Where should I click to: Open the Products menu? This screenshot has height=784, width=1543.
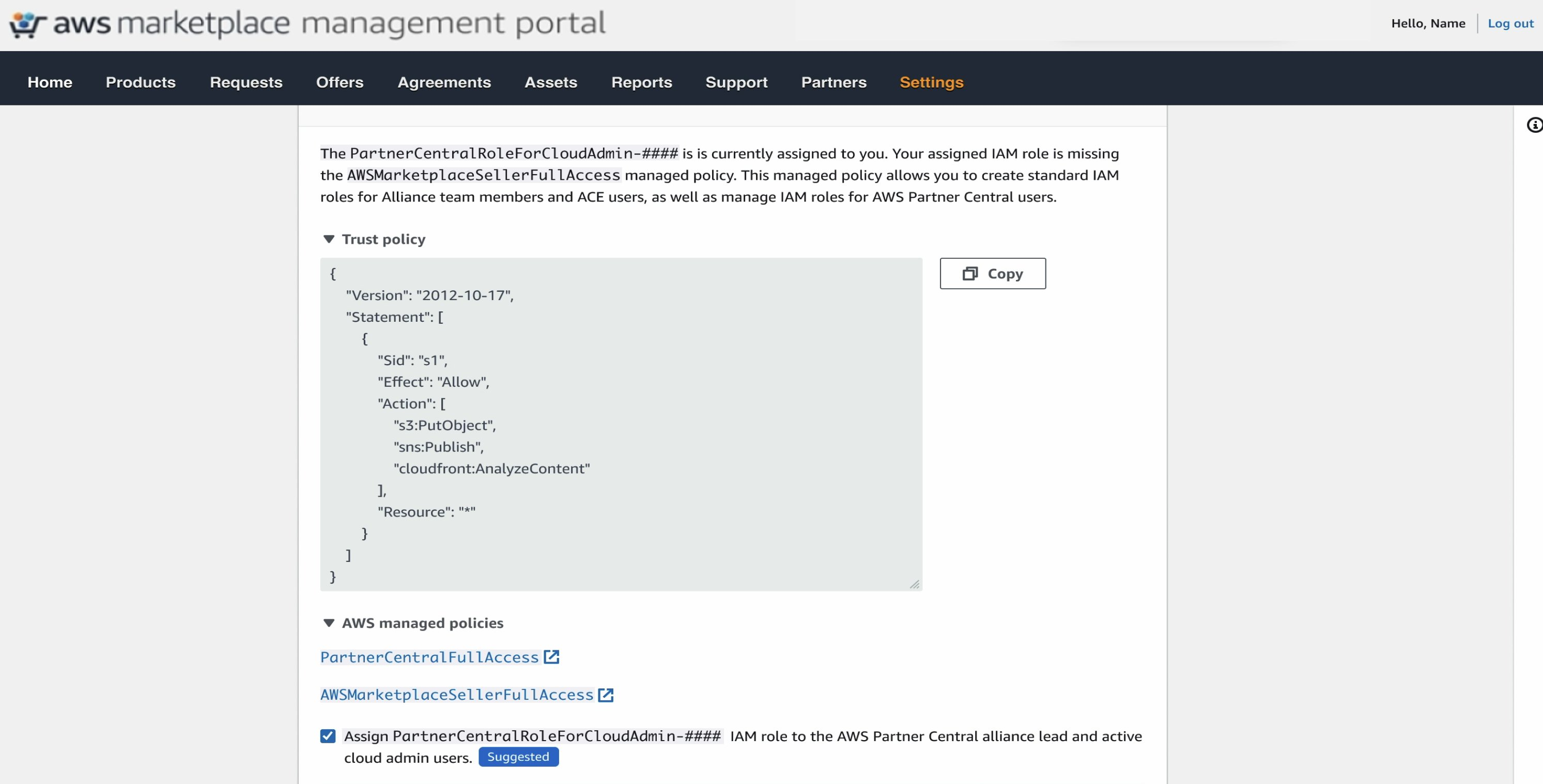[141, 82]
